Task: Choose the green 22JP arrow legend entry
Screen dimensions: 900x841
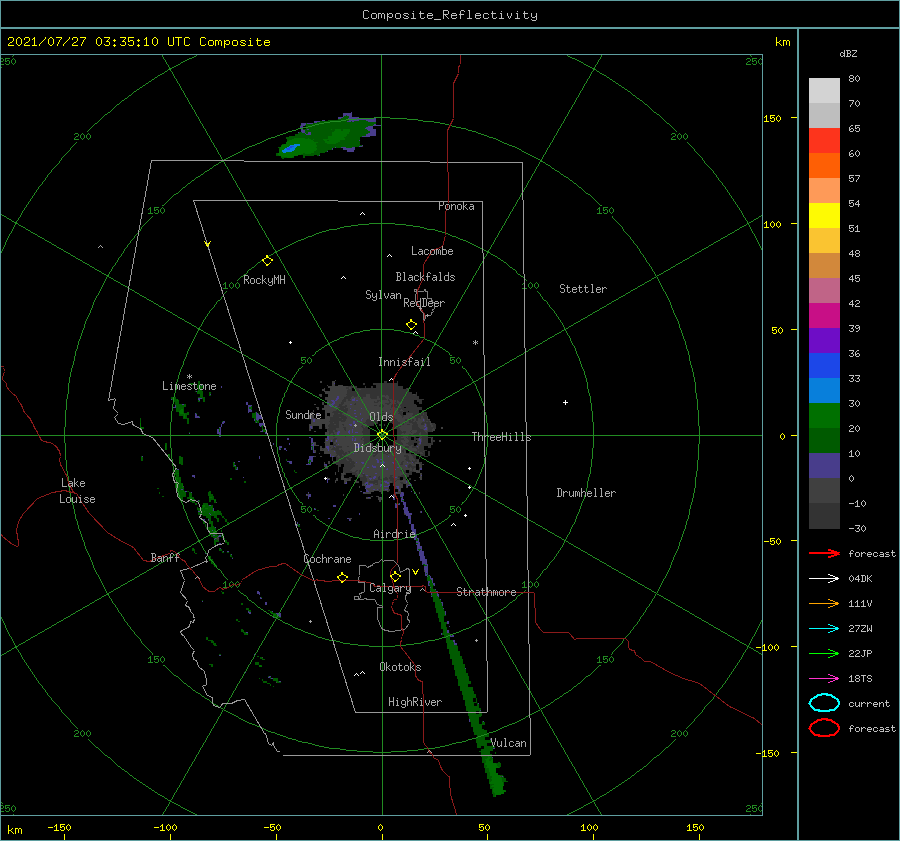Action: pyautogui.click(x=824, y=653)
